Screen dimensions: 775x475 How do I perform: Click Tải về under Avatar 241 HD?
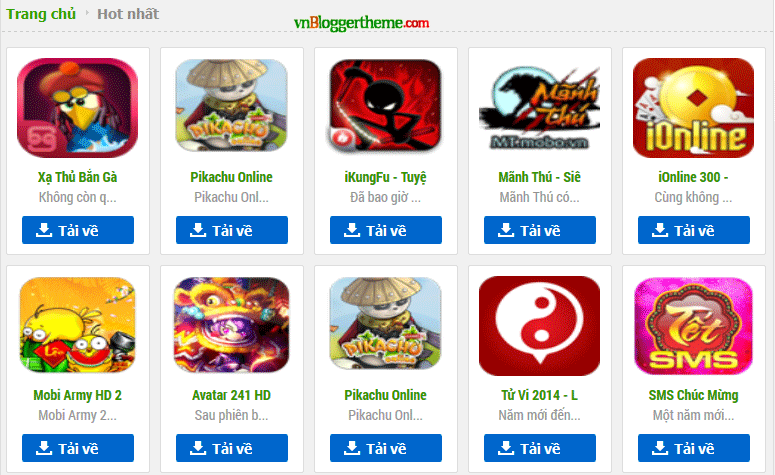coord(231,448)
